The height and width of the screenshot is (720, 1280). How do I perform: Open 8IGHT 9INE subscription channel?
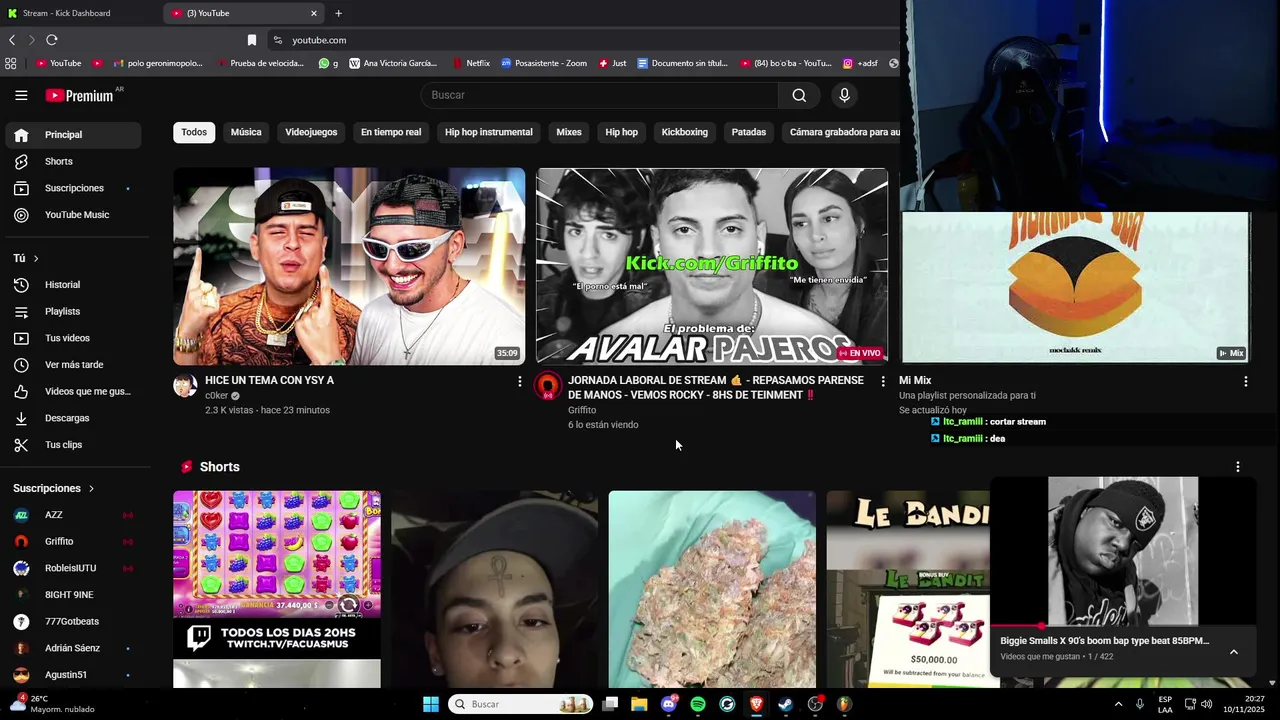[x=73, y=595]
